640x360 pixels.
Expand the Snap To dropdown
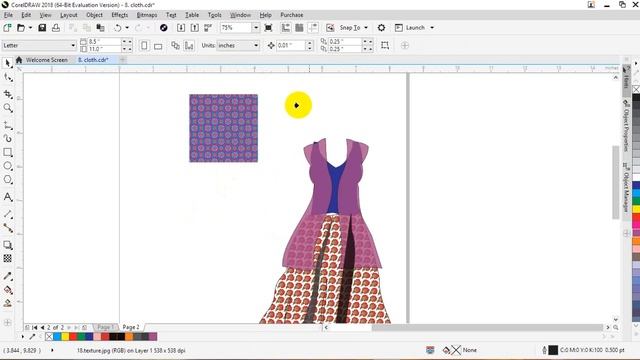pyautogui.click(x=366, y=28)
